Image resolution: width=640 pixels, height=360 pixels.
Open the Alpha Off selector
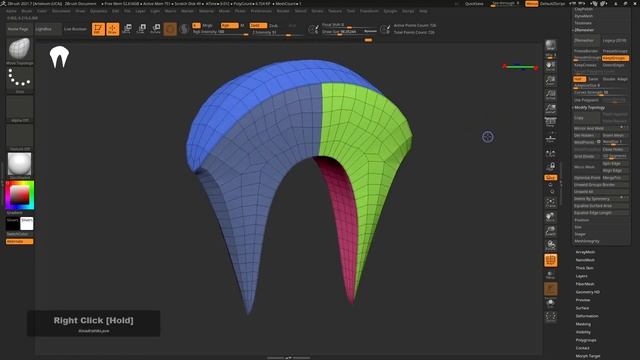tap(20, 108)
